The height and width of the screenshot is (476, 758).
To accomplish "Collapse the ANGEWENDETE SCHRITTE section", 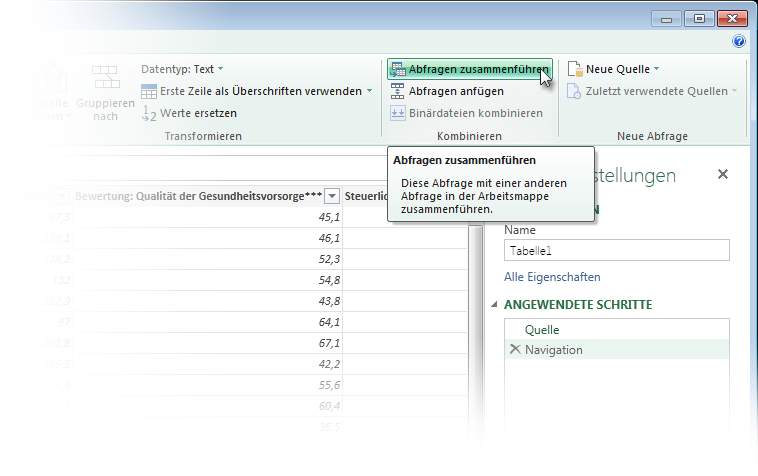I will [494, 304].
